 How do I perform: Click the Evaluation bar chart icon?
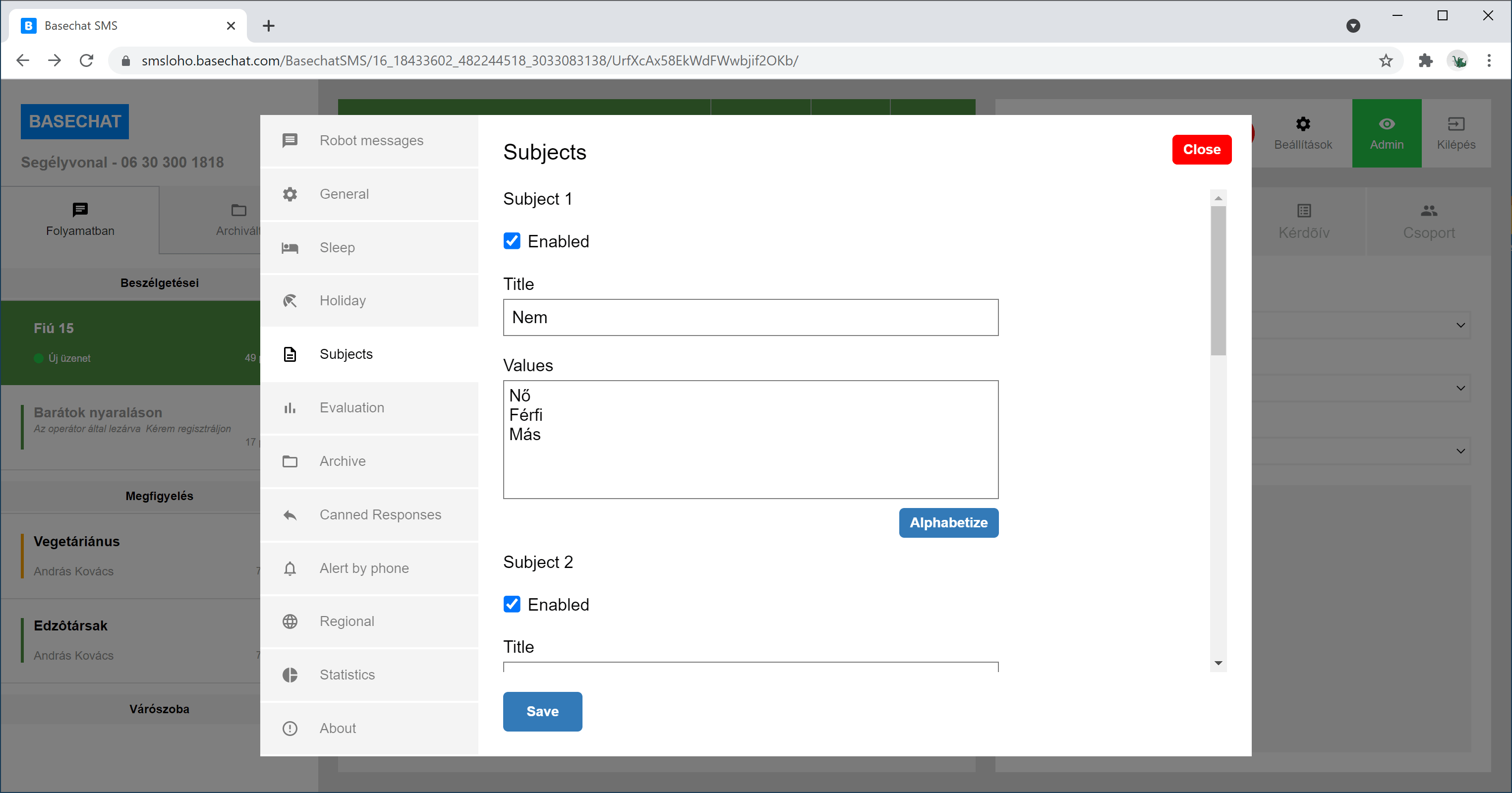[x=290, y=408]
